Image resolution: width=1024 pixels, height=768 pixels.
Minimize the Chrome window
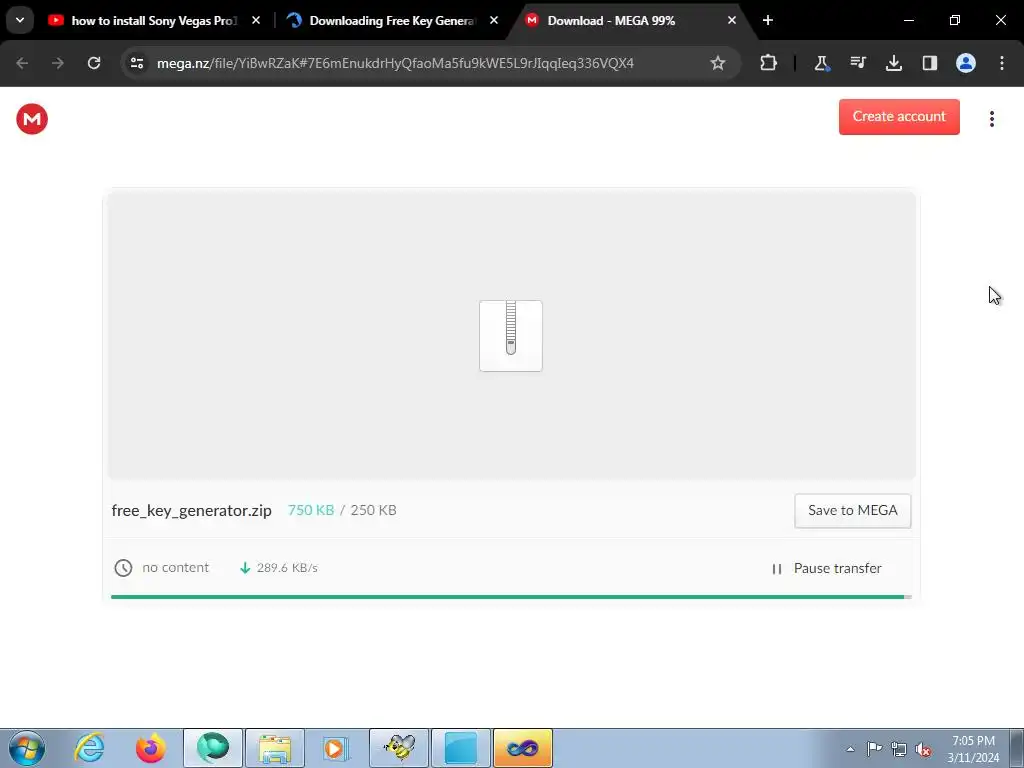click(x=908, y=21)
